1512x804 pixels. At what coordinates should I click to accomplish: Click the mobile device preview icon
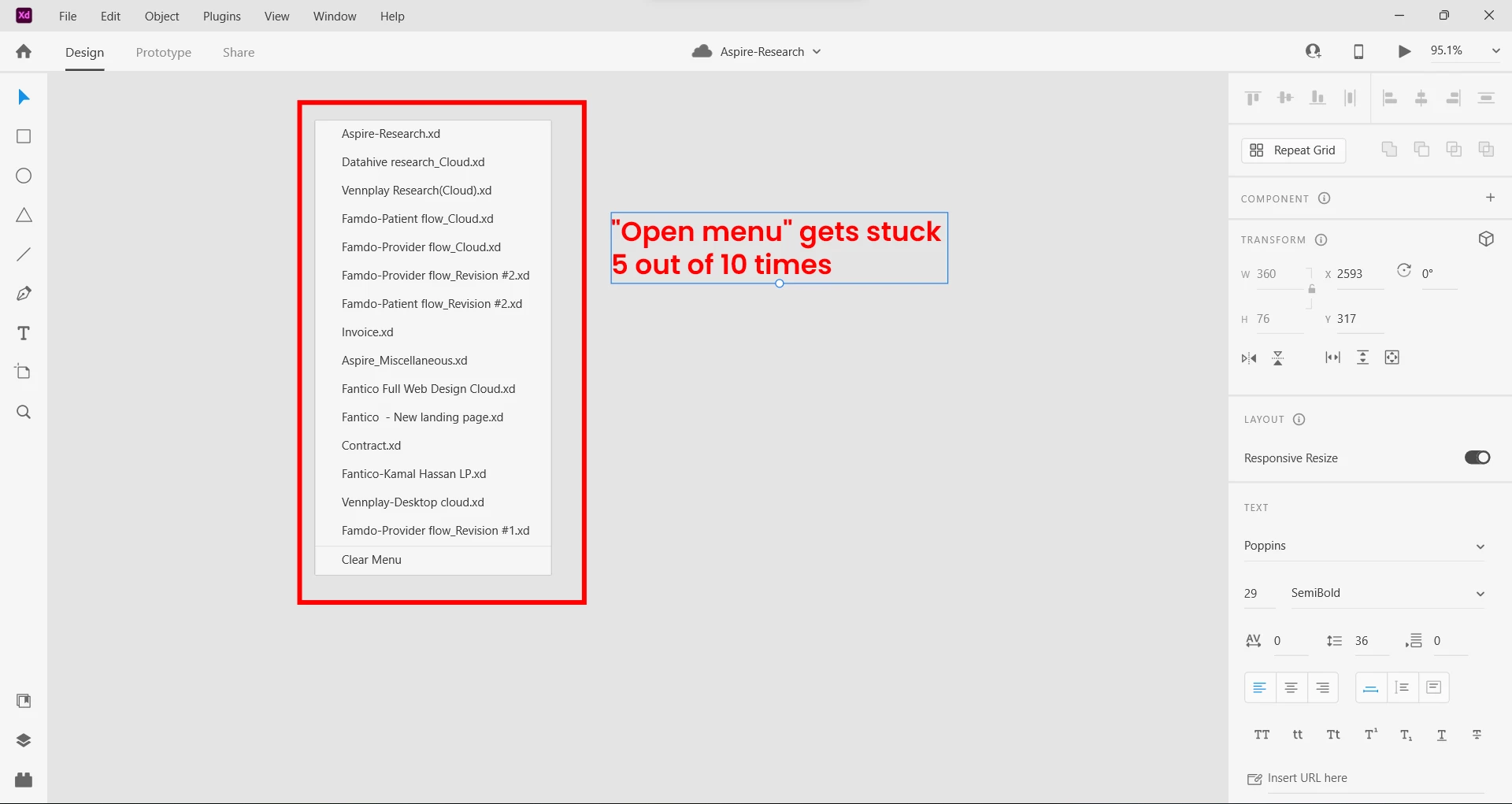(x=1358, y=51)
